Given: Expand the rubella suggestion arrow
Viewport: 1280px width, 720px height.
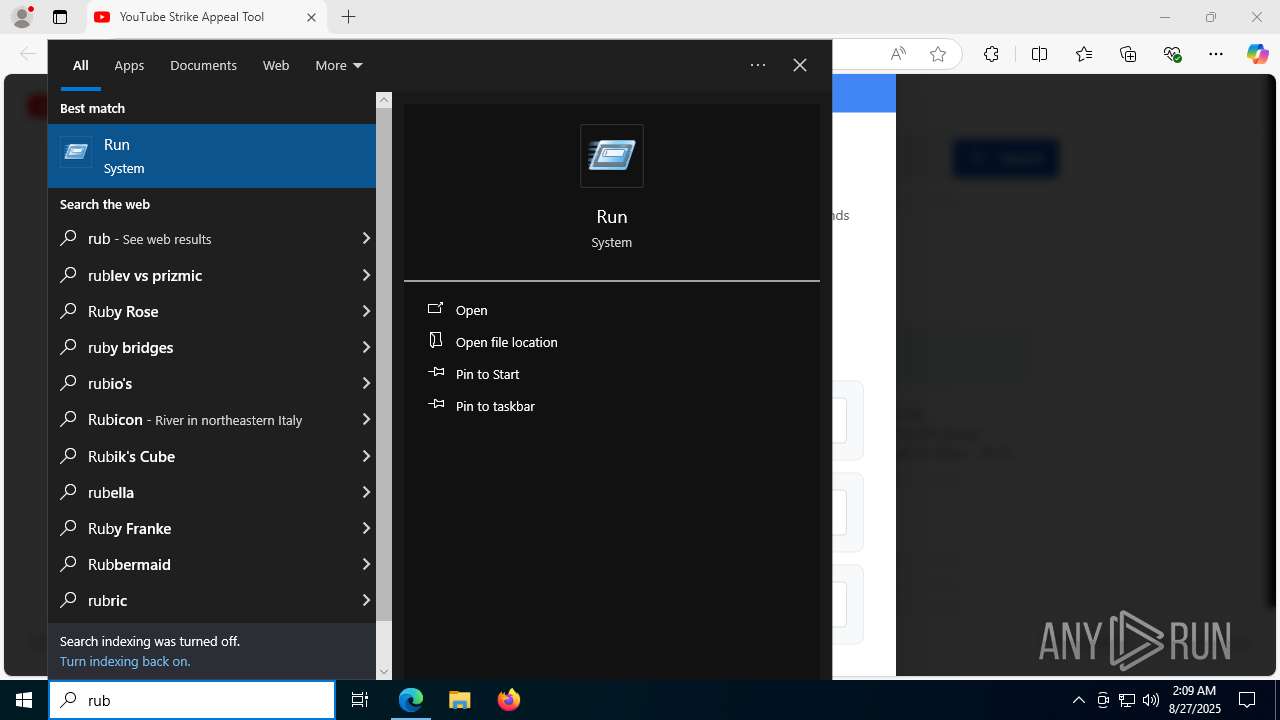Looking at the screenshot, I should coord(366,492).
